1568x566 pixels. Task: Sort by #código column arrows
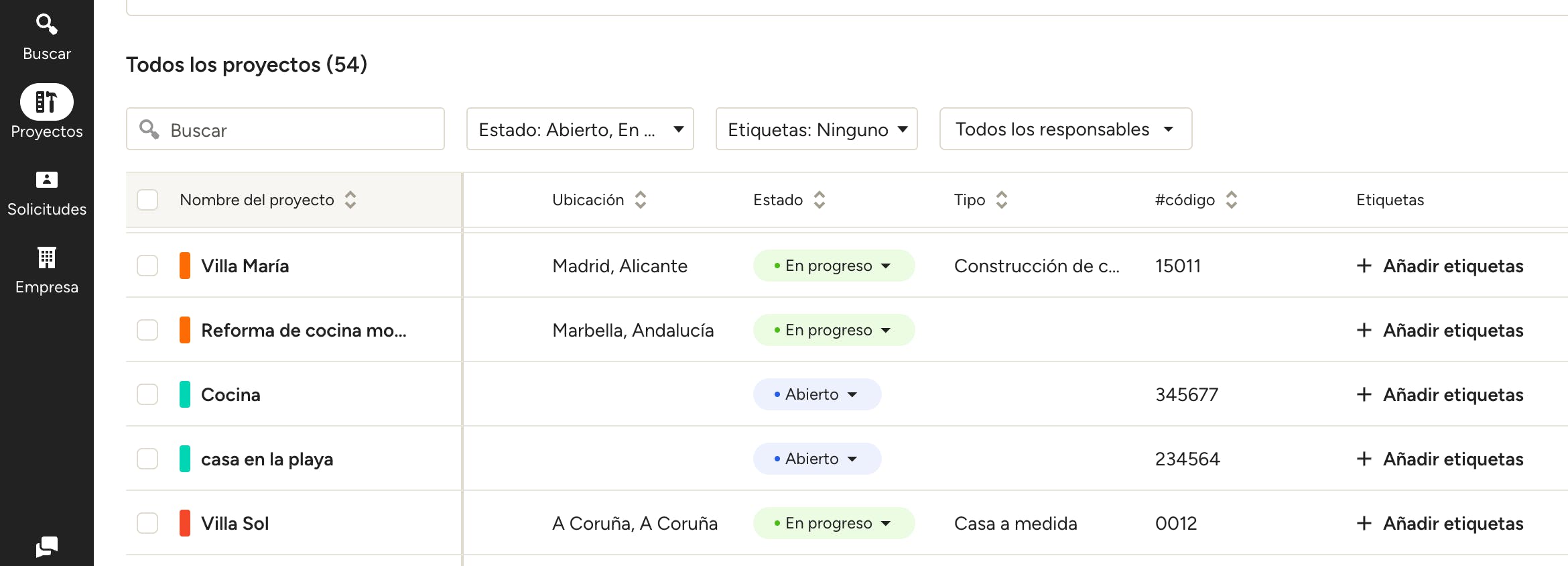coord(1232,200)
